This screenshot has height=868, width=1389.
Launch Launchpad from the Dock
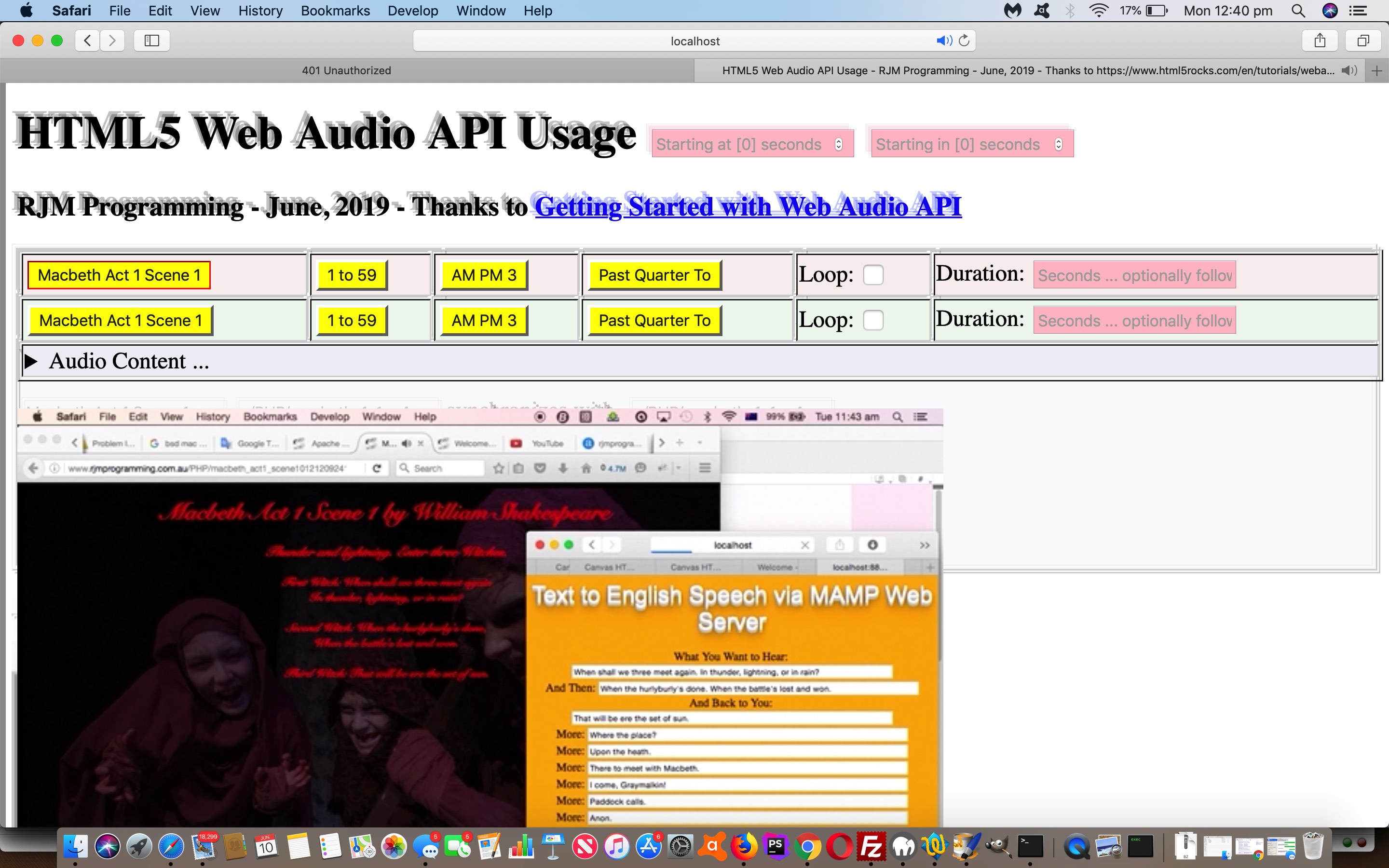coord(139,846)
